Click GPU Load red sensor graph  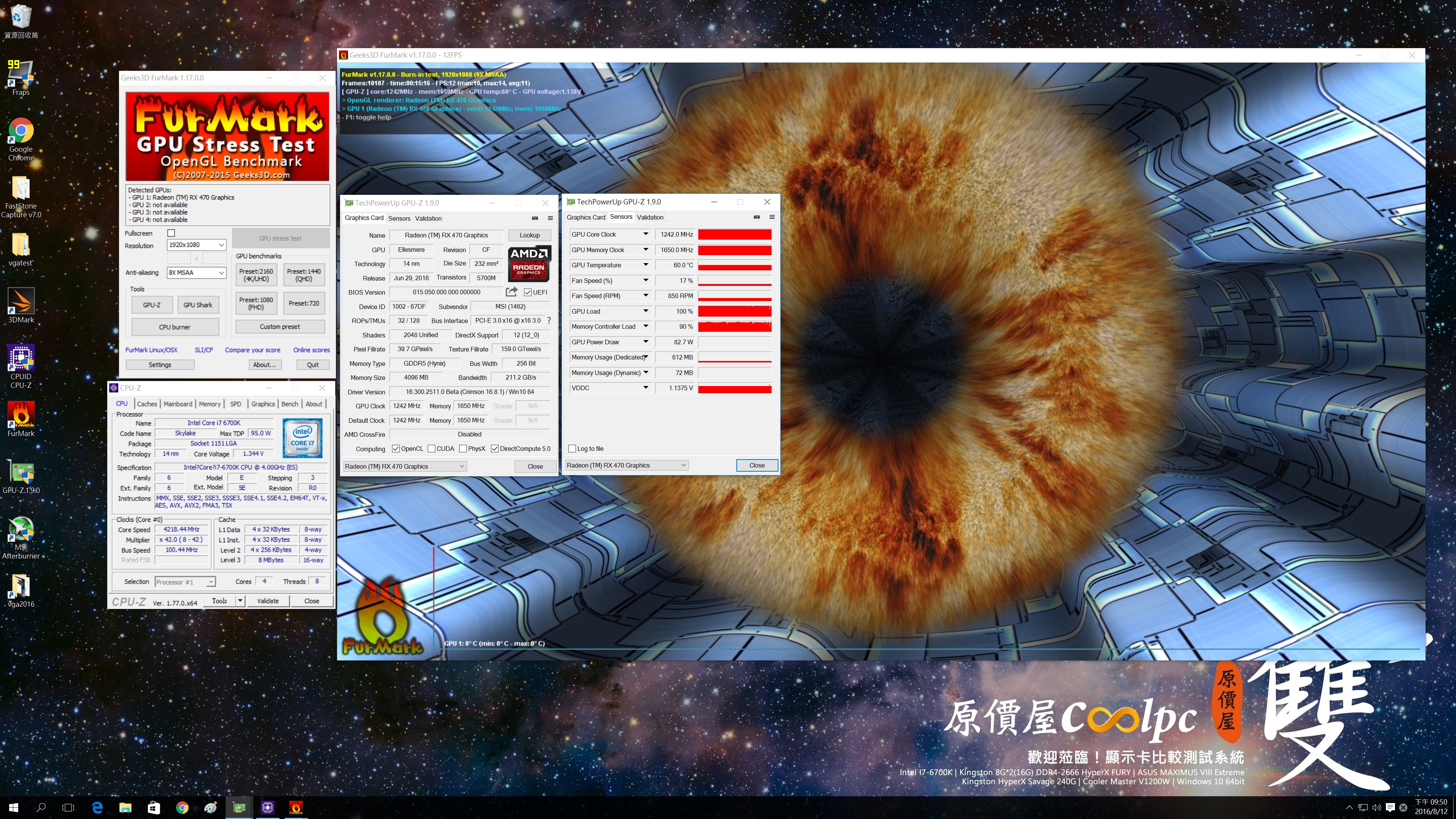point(735,311)
